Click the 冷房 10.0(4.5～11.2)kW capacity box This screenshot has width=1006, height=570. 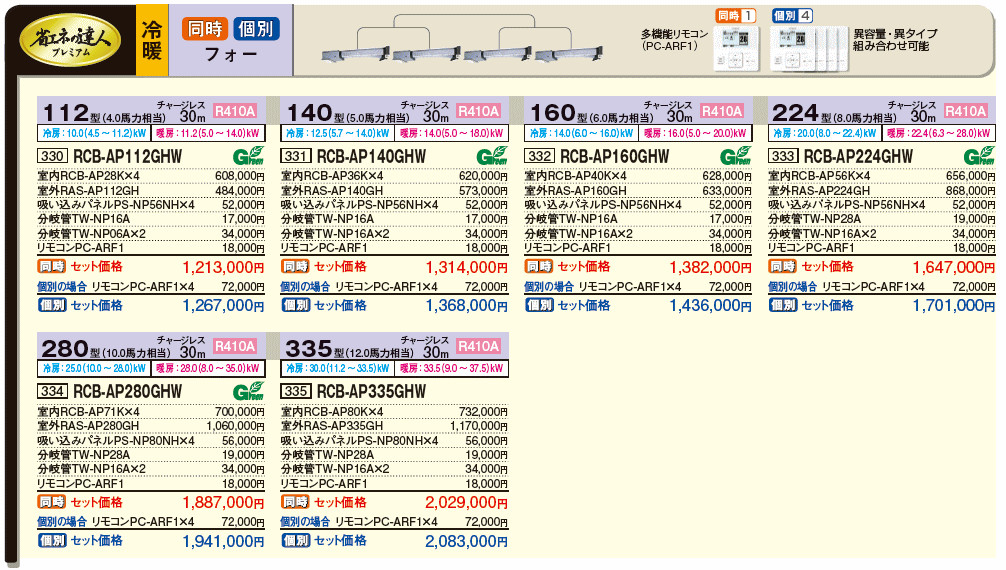pos(94,133)
